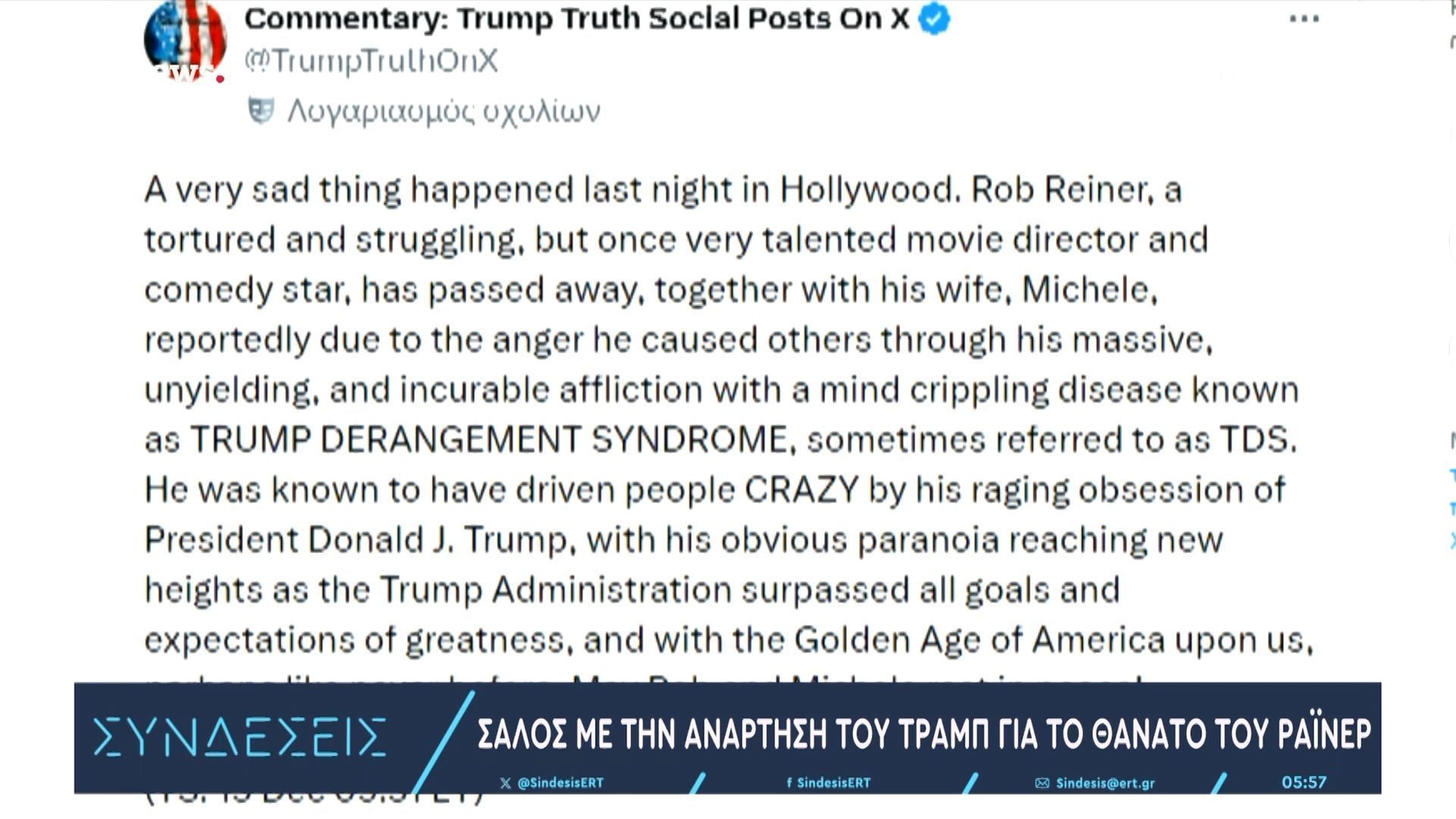The image size is (1456, 819).
Task: Click the Facebook f icon in banner
Action: tap(789, 783)
